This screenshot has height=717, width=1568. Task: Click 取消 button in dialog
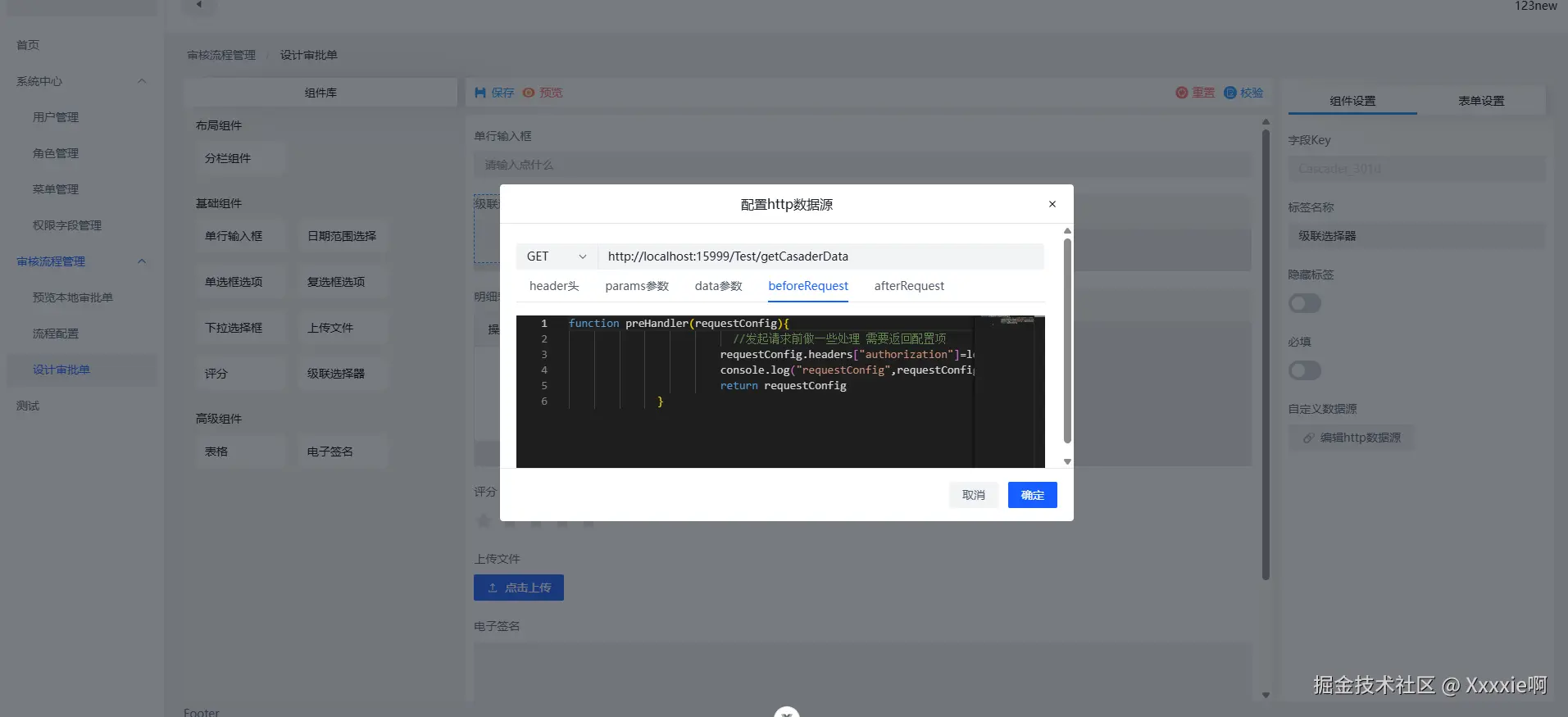pyautogui.click(x=974, y=495)
